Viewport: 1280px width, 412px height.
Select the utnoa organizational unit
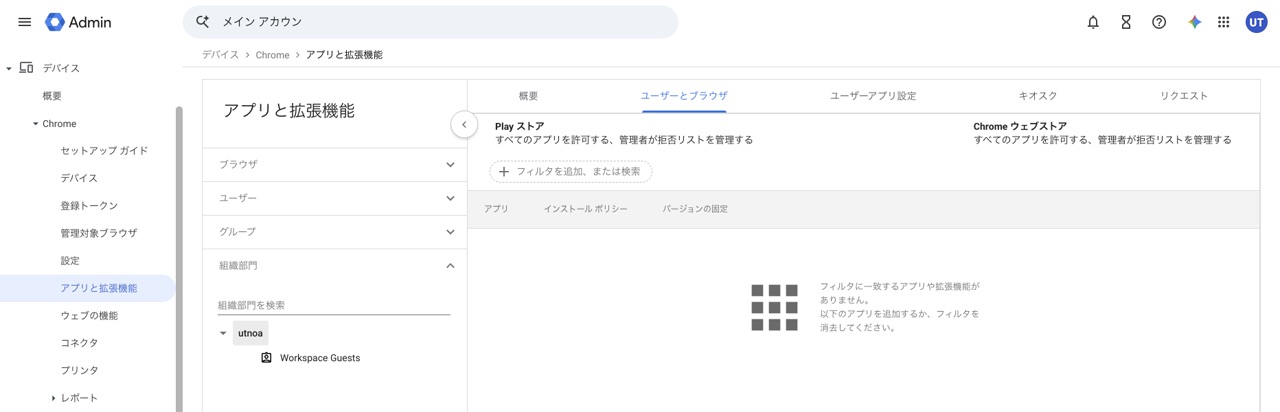click(x=251, y=333)
